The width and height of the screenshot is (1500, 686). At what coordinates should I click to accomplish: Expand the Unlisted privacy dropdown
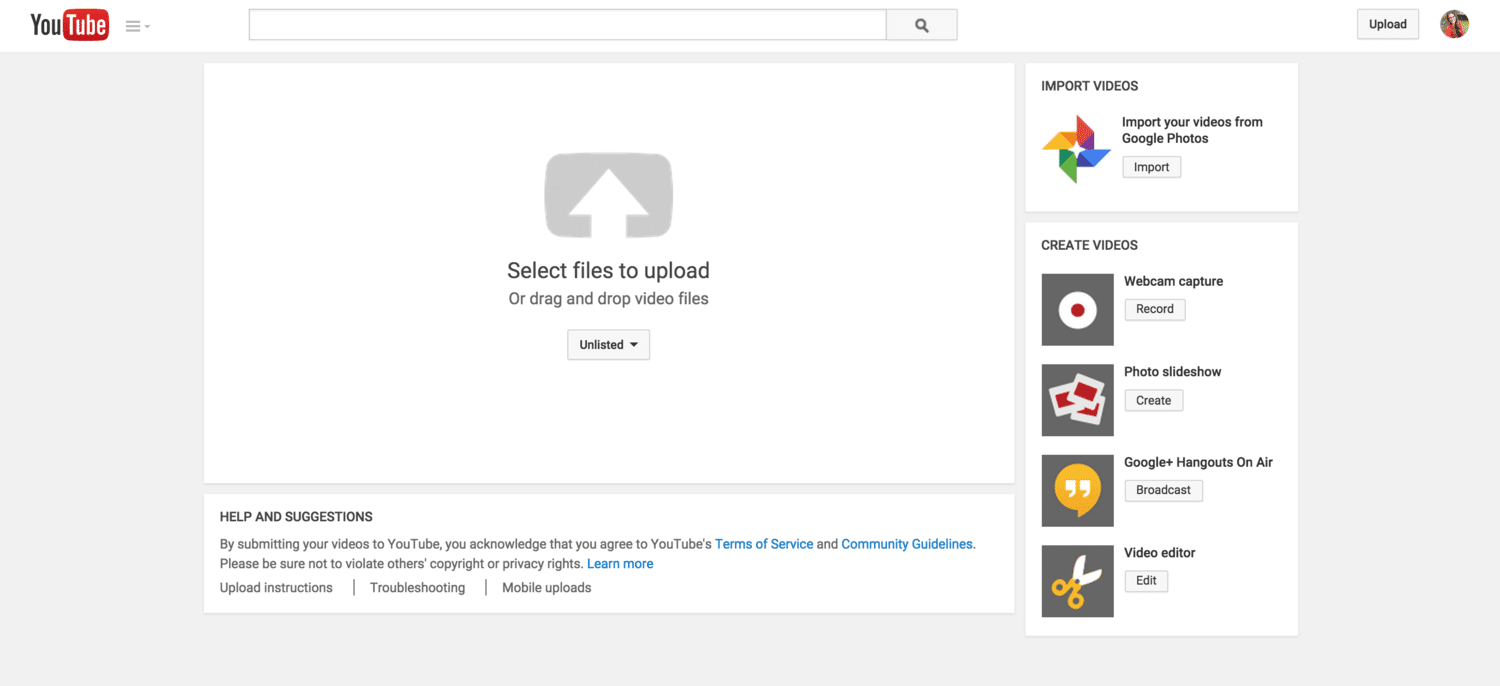(608, 345)
